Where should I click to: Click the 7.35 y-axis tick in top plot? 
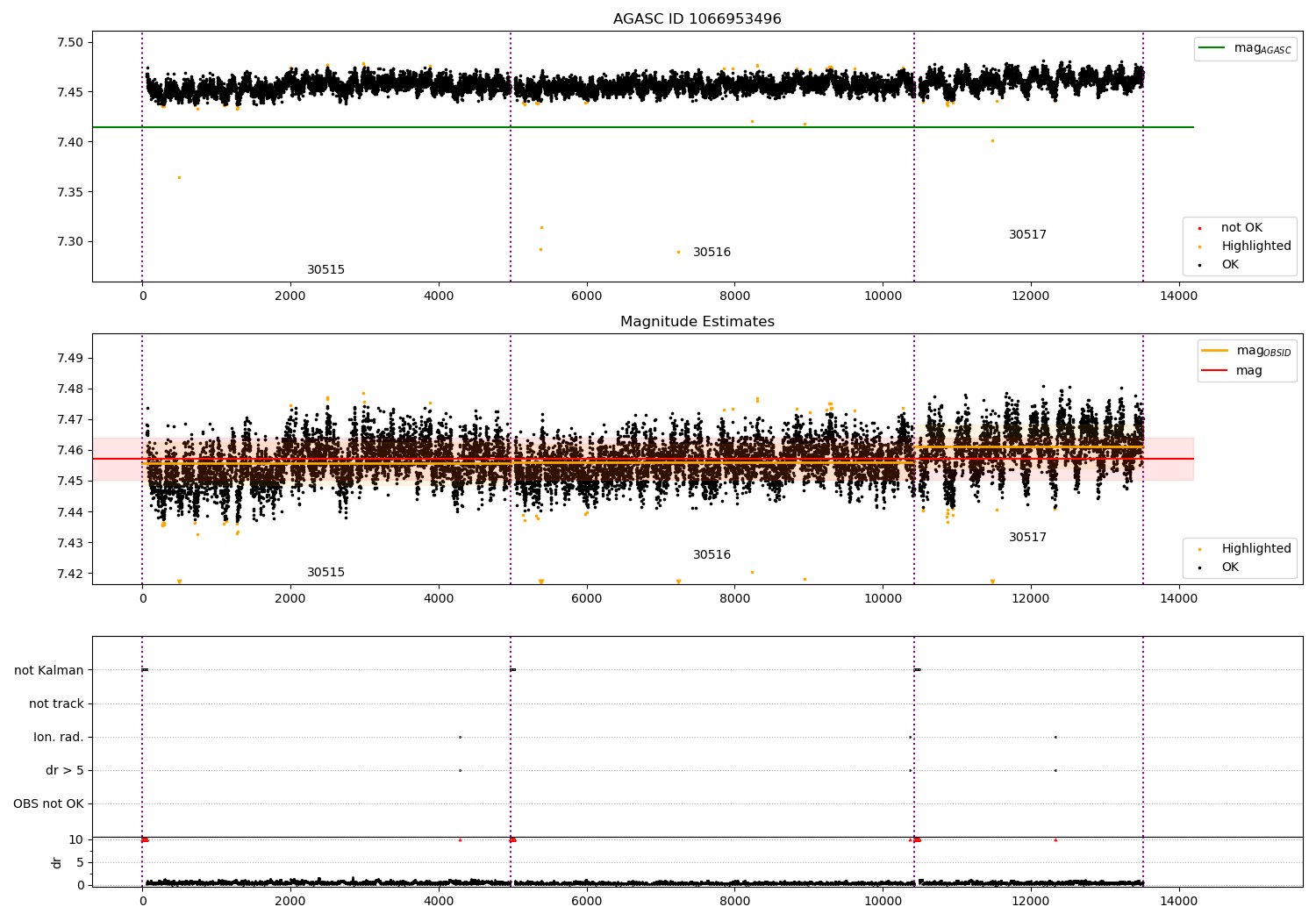pyautogui.click(x=69, y=192)
